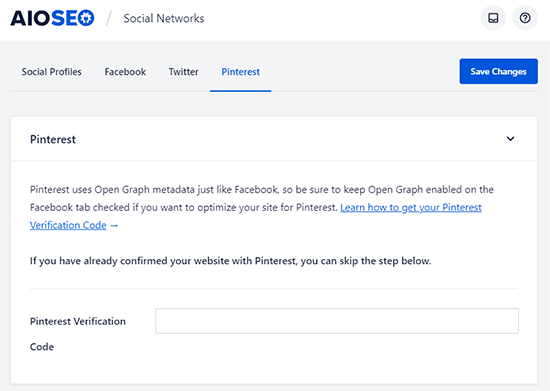Click the 'already confirmed your website' notice text
550x391 pixels.
point(230,261)
